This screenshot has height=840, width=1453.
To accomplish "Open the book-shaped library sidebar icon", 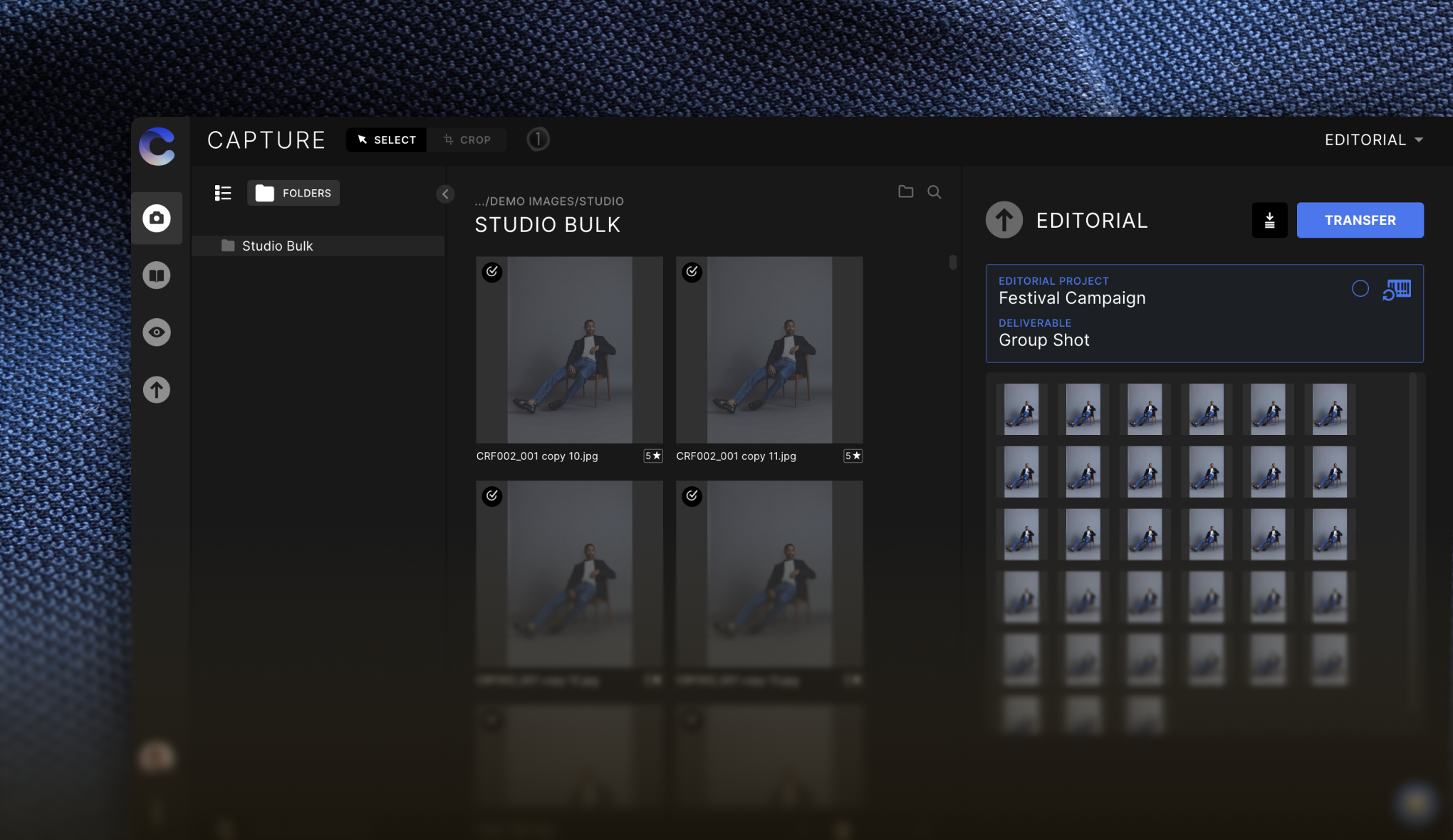I will click(157, 275).
